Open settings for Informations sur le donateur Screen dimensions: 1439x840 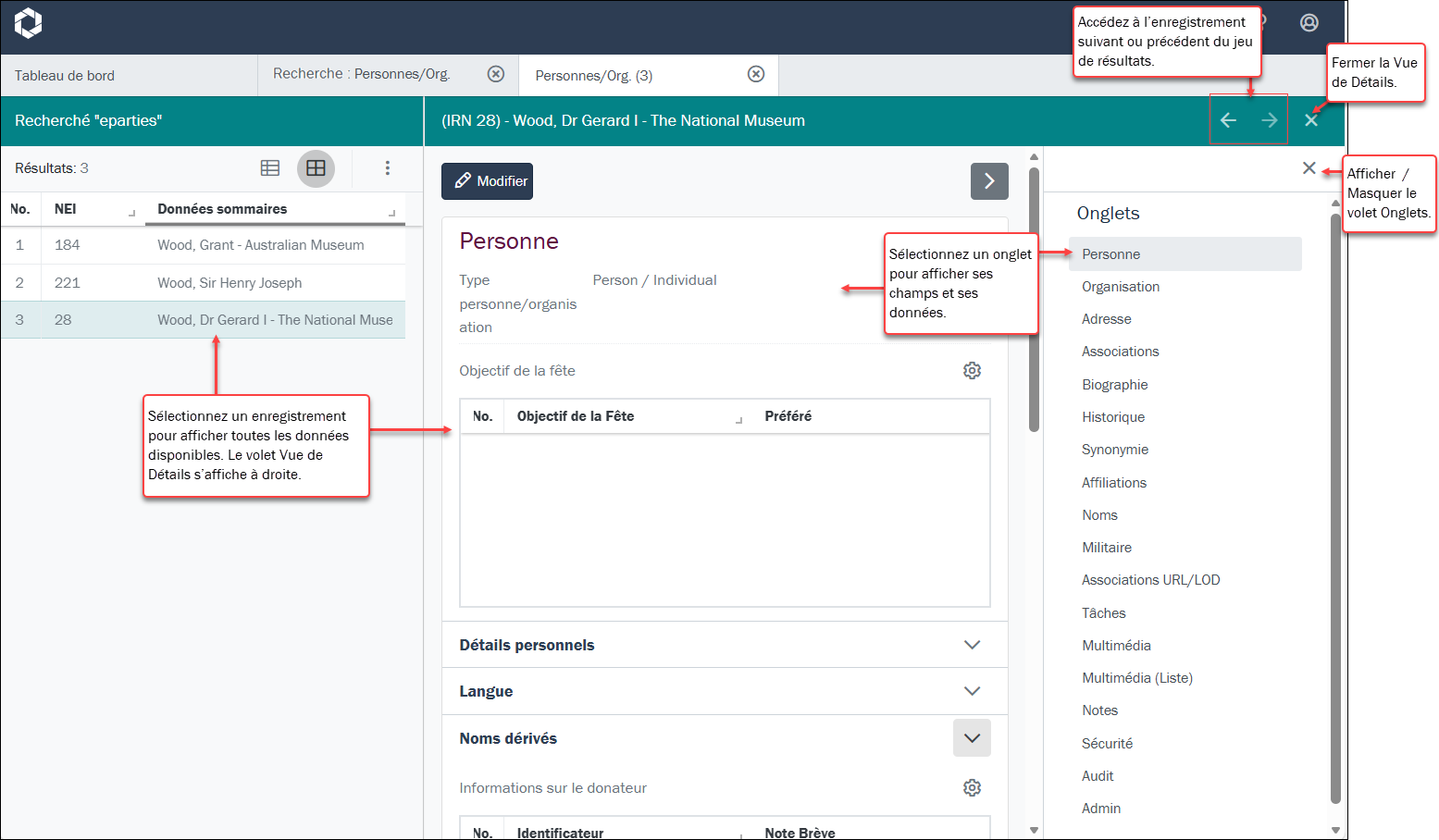click(x=972, y=788)
